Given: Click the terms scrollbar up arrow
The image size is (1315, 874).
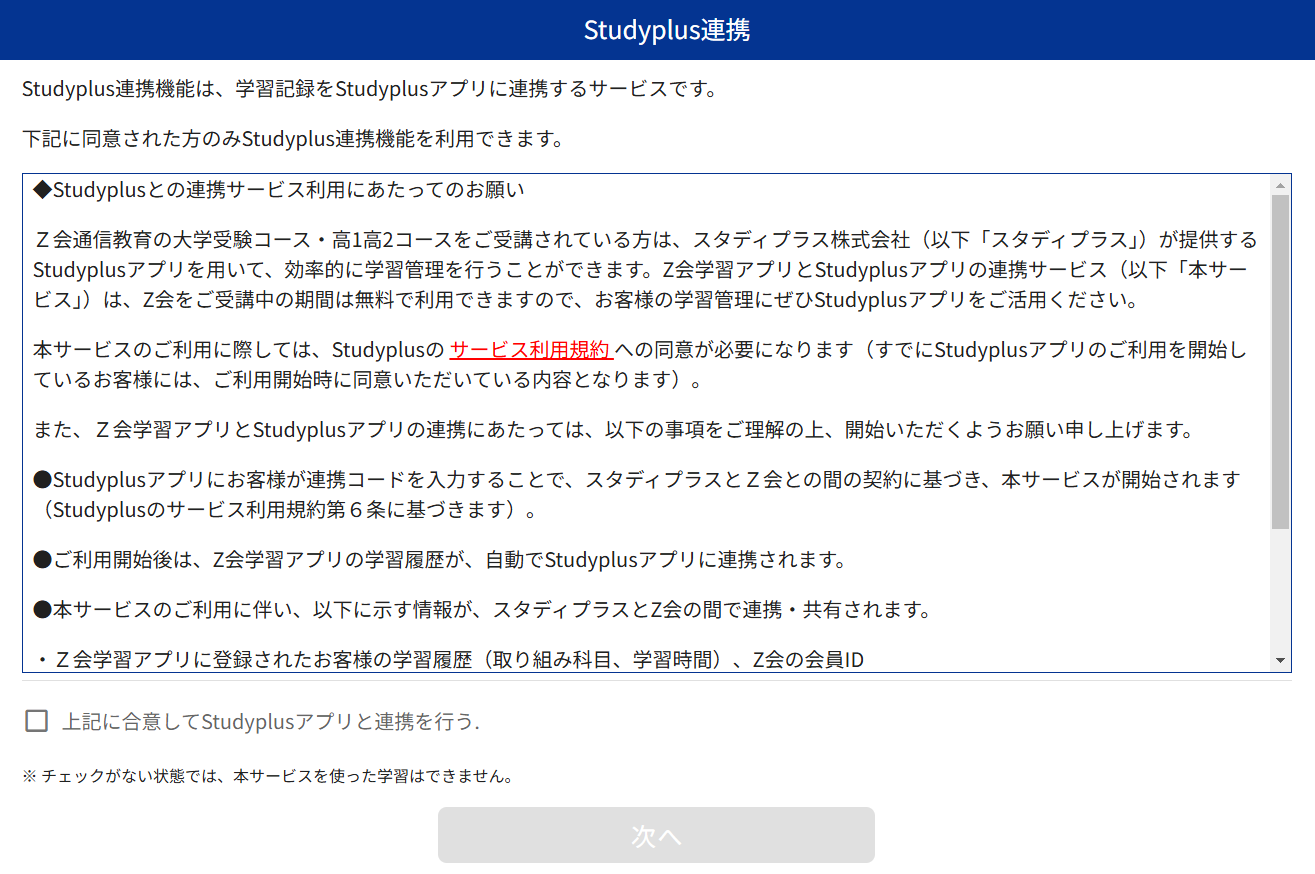Looking at the screenshot, I should pyautogui.click(x=1280, y=185).
